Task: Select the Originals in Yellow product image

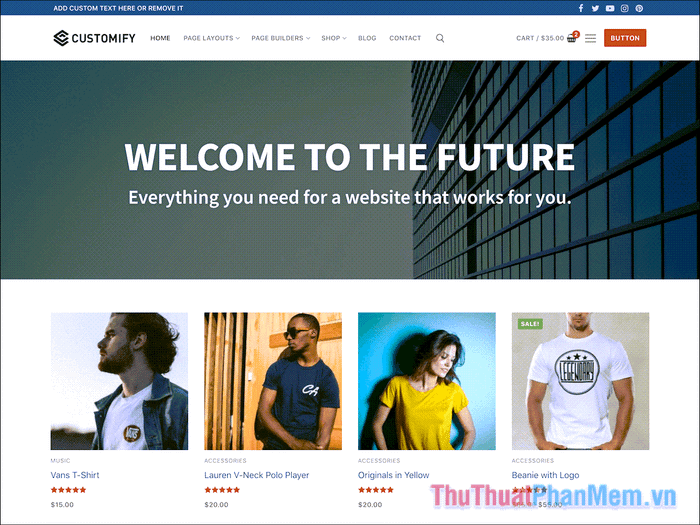Action: [x=426, y=381]
